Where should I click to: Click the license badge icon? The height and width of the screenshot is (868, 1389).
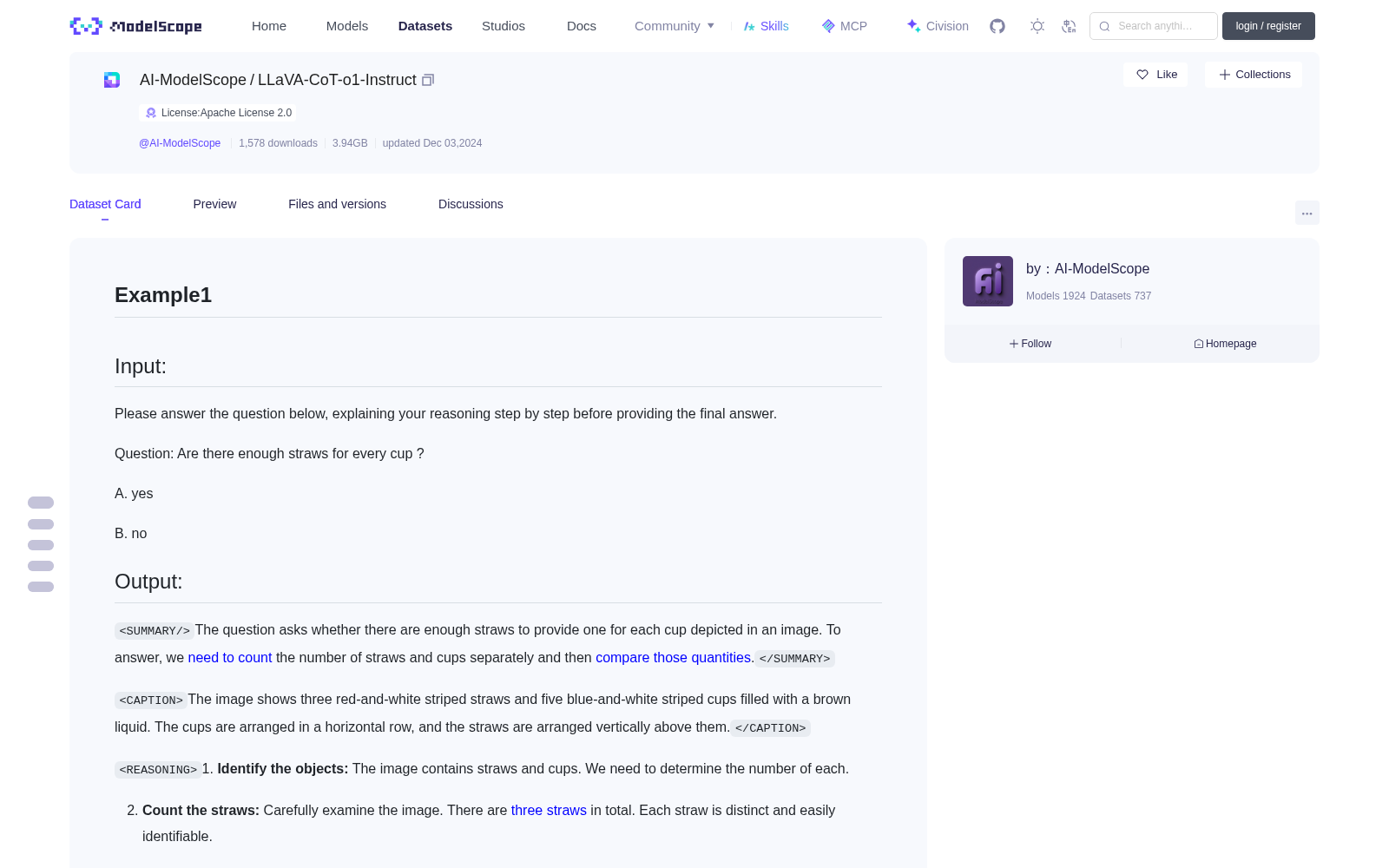pos(151,113)
